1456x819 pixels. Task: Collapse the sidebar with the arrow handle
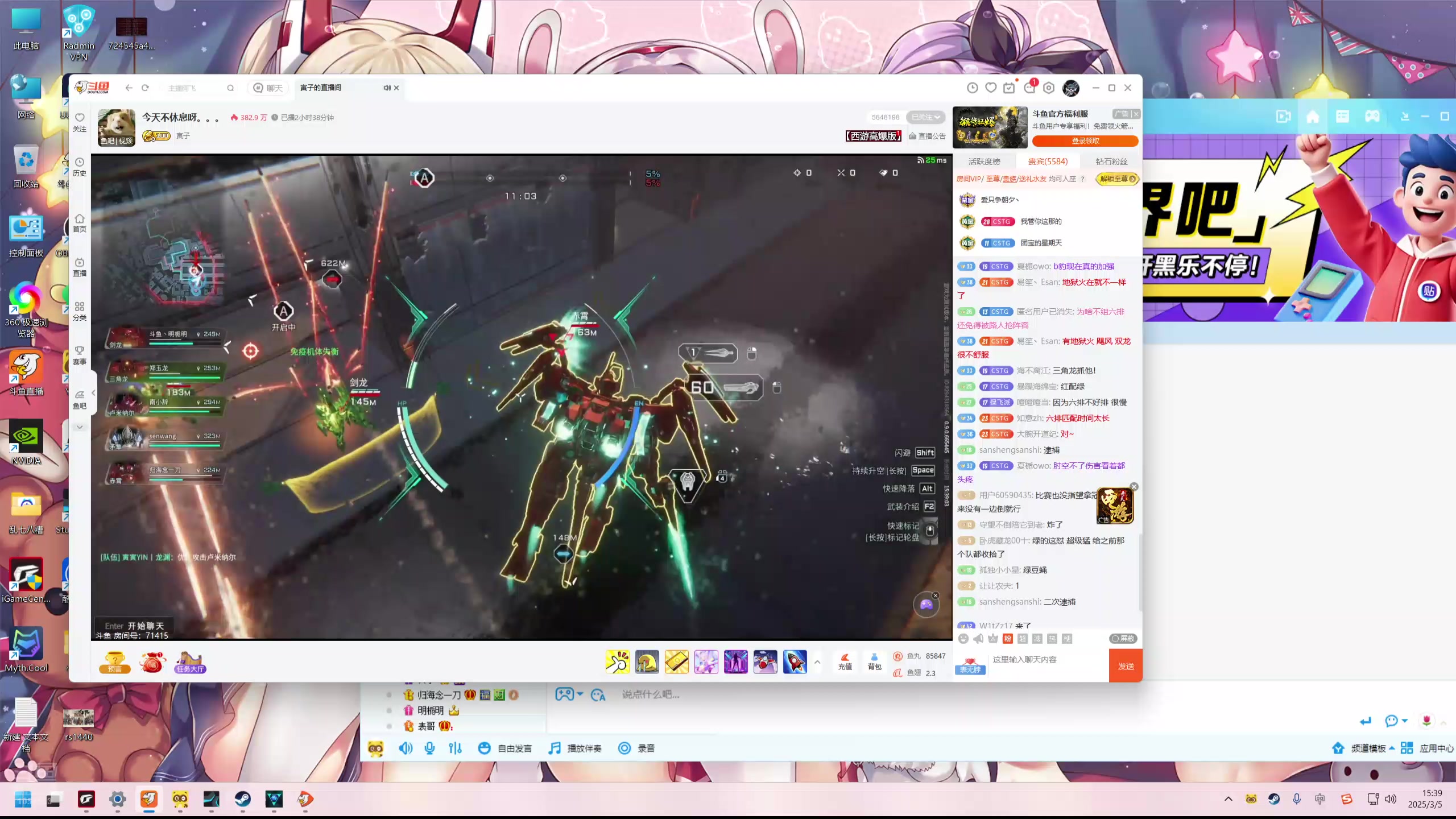click(x=94, y=392)
